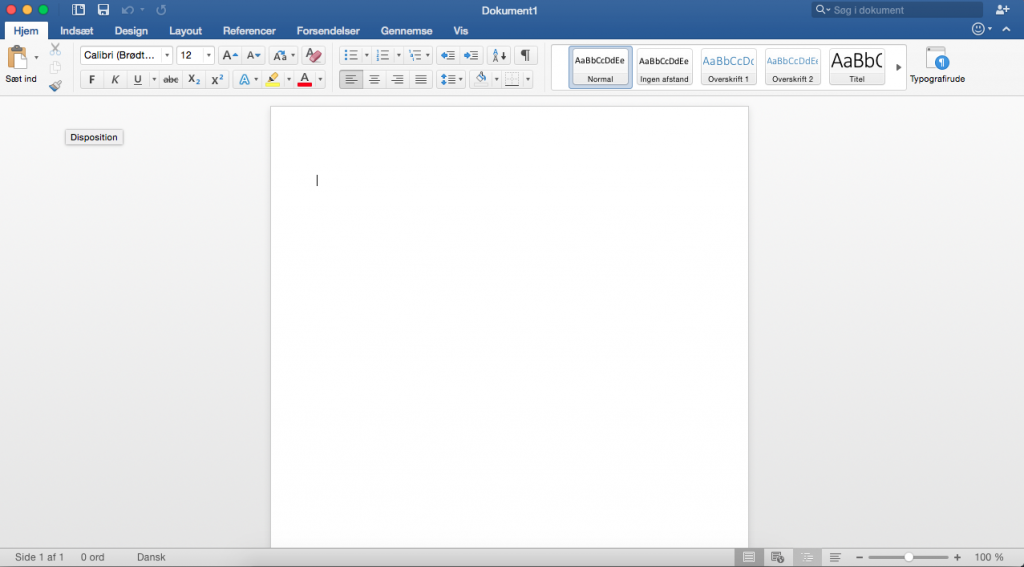This screenshot has width=1024, height=567.
Task: Apply yellow text highlight color
Action: [x=273, y=80]
